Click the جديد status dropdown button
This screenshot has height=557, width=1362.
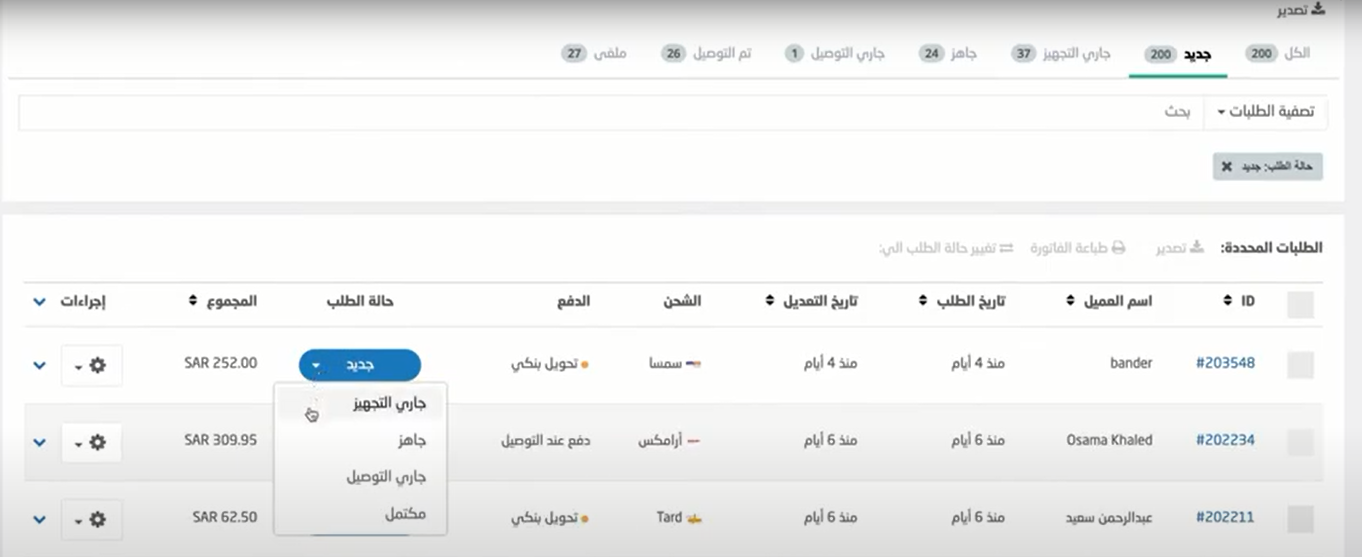tap(360, 365)
